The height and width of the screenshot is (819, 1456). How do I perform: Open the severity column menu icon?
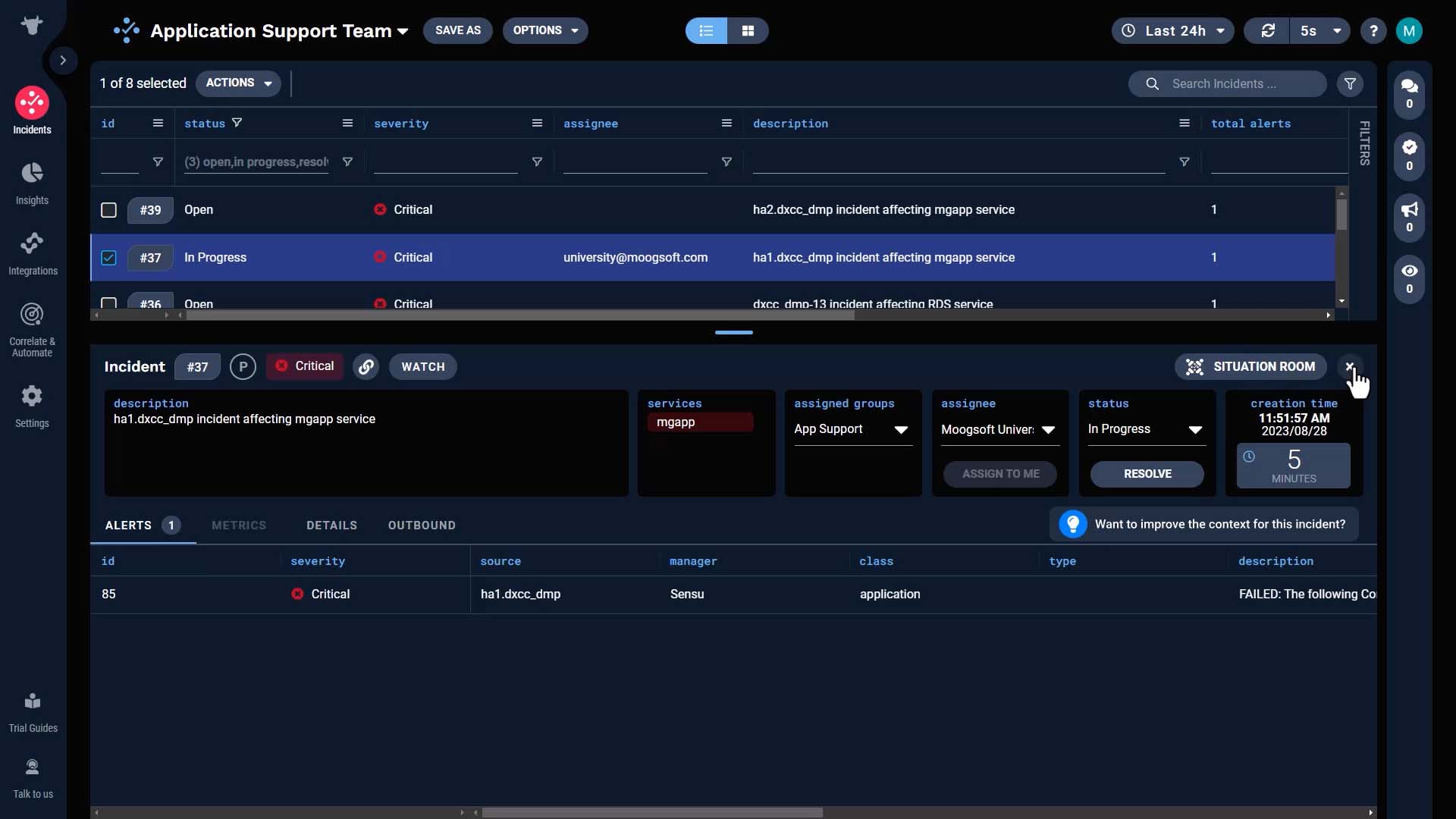click(537, 123)
